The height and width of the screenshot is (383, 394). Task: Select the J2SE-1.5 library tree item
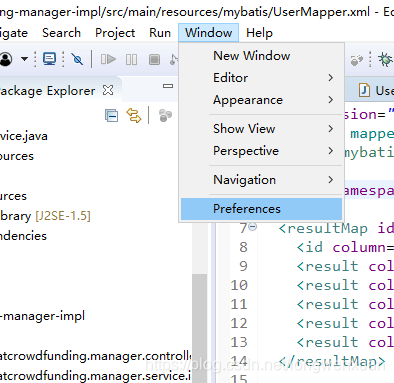[45, 216]
